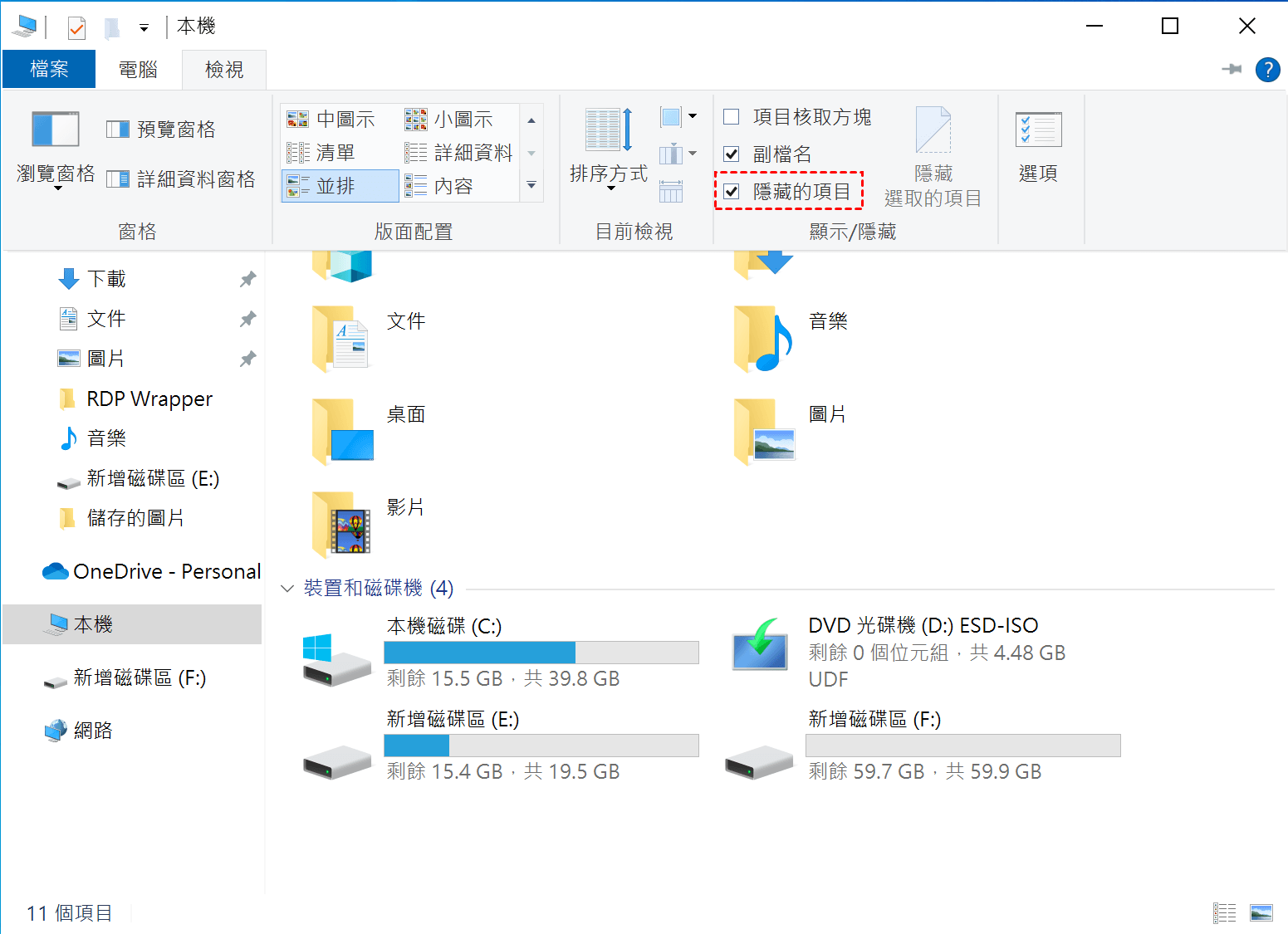
Task: Click the 本機磁碟 (C:) usage bar
Action: tap(541, 653)
